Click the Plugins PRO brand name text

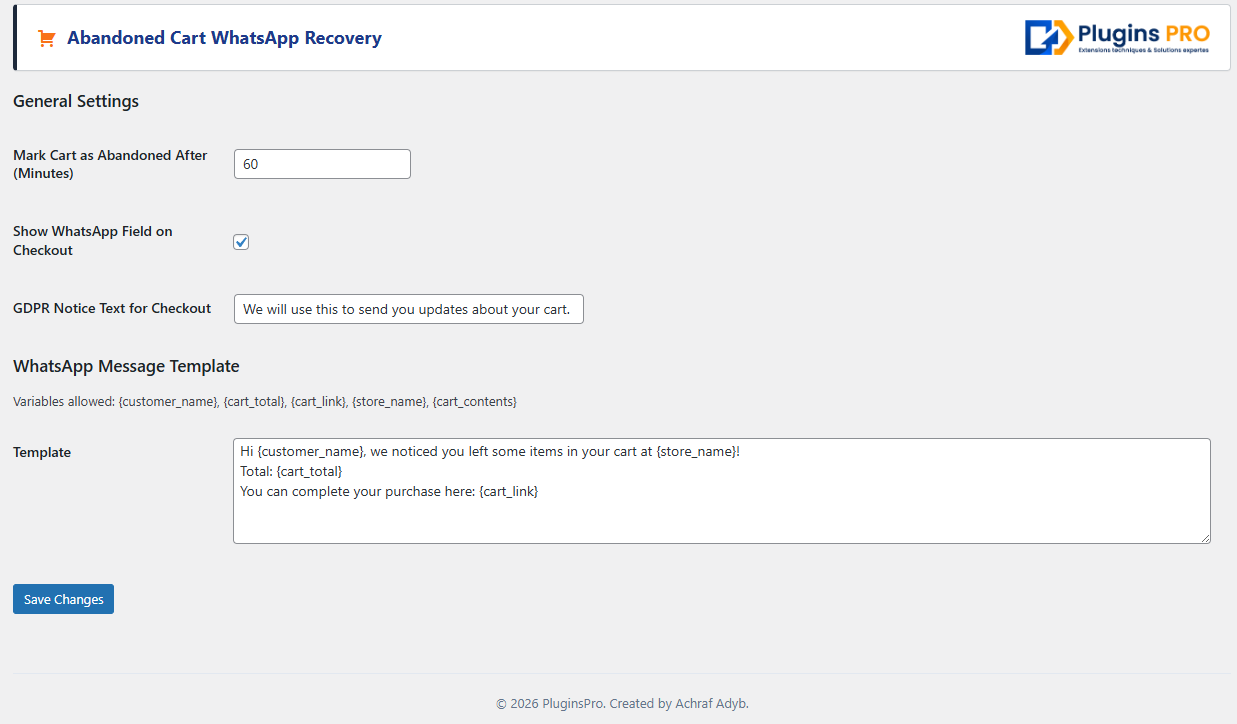[1144, 33]
